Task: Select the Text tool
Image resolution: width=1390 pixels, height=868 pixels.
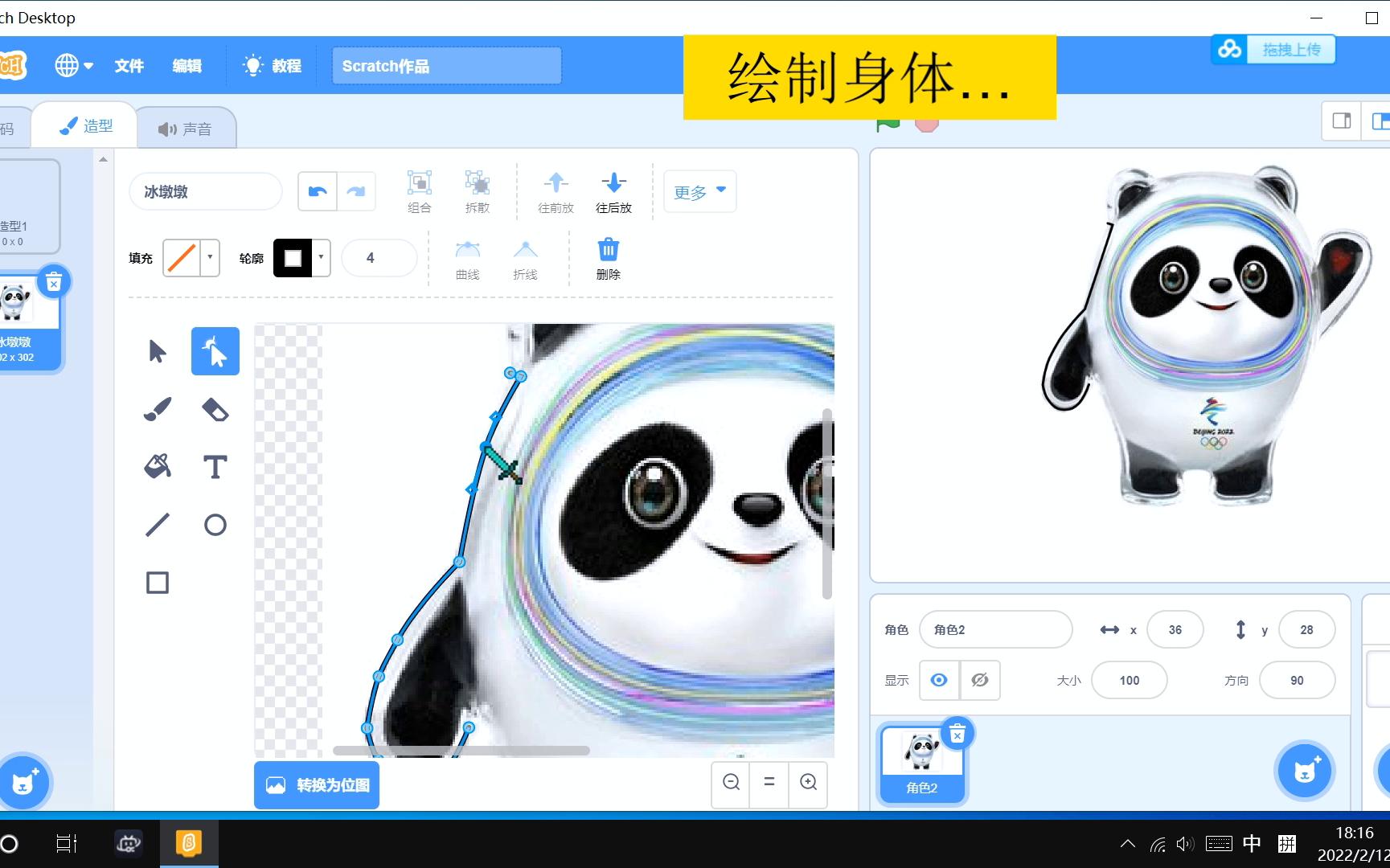Action: (215, 467)
